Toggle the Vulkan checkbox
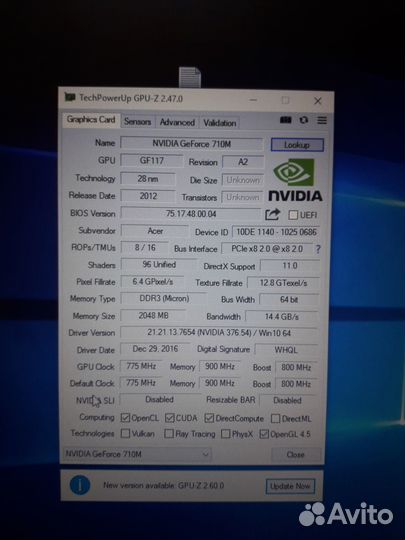Viewport: 405px width, 540px height. pos(125,433)
